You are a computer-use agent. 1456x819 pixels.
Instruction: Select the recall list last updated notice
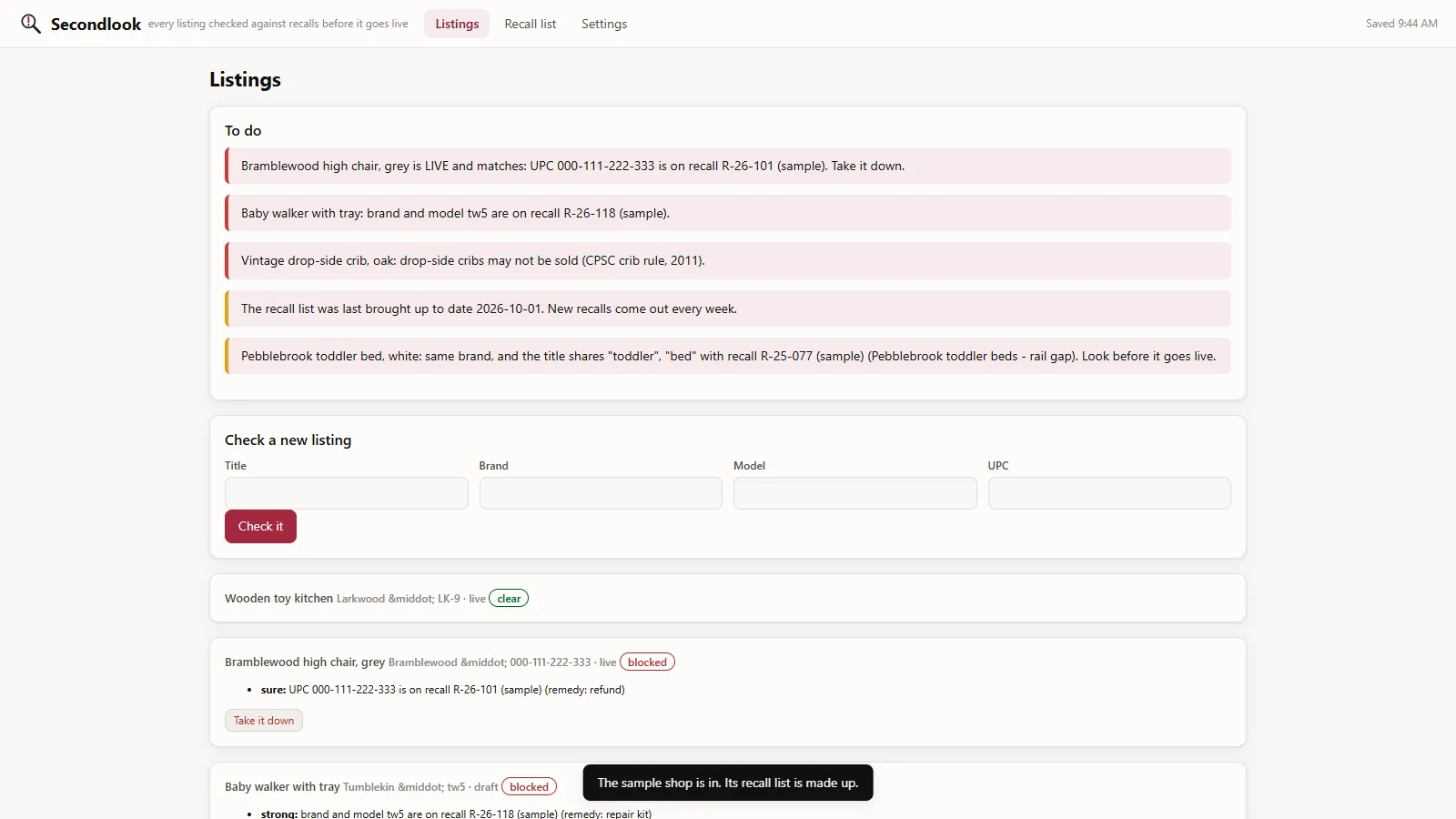[x=728, y=308]
